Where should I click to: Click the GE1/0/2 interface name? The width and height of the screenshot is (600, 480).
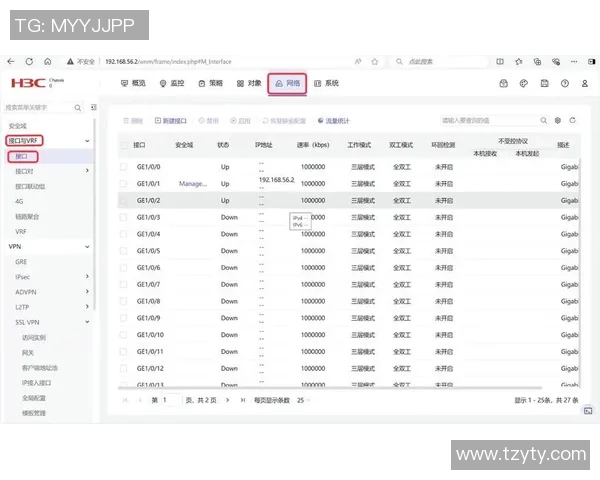click(x=148, y=201)
